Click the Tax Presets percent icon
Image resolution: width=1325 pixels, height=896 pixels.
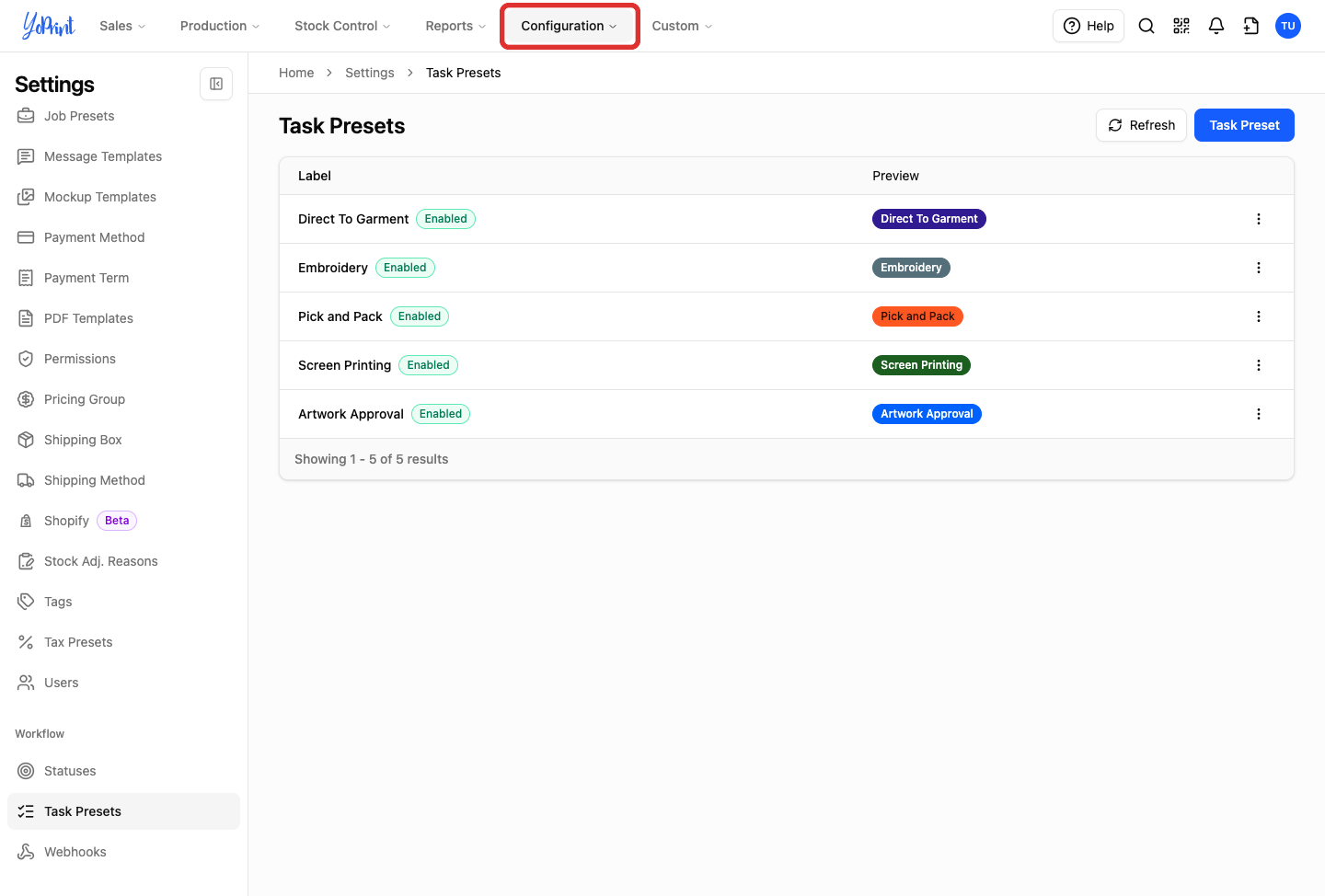click(x=26, y=642)
